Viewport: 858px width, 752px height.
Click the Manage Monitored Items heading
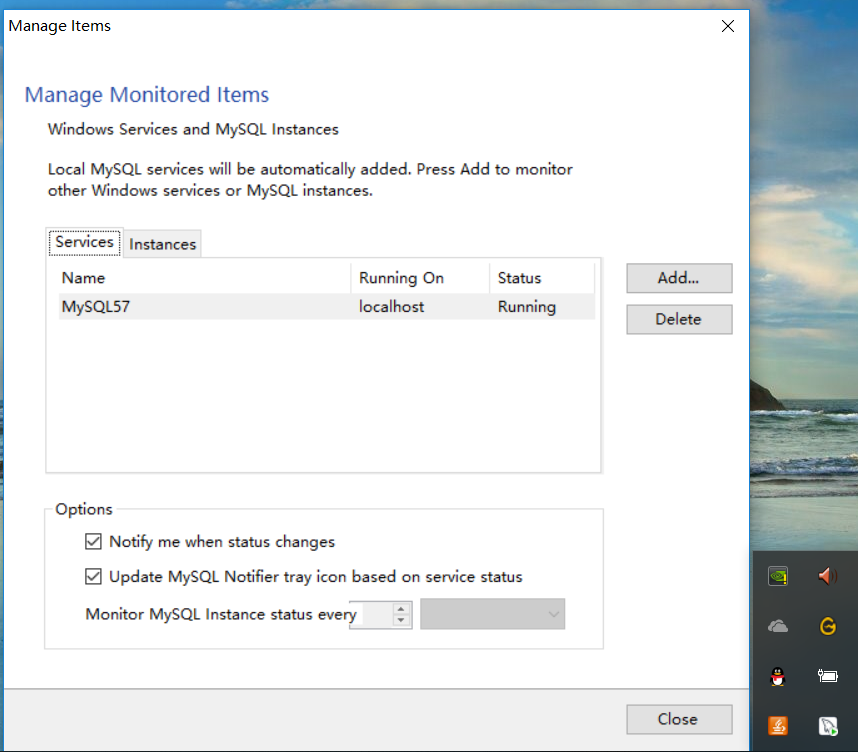pos(147,95)
